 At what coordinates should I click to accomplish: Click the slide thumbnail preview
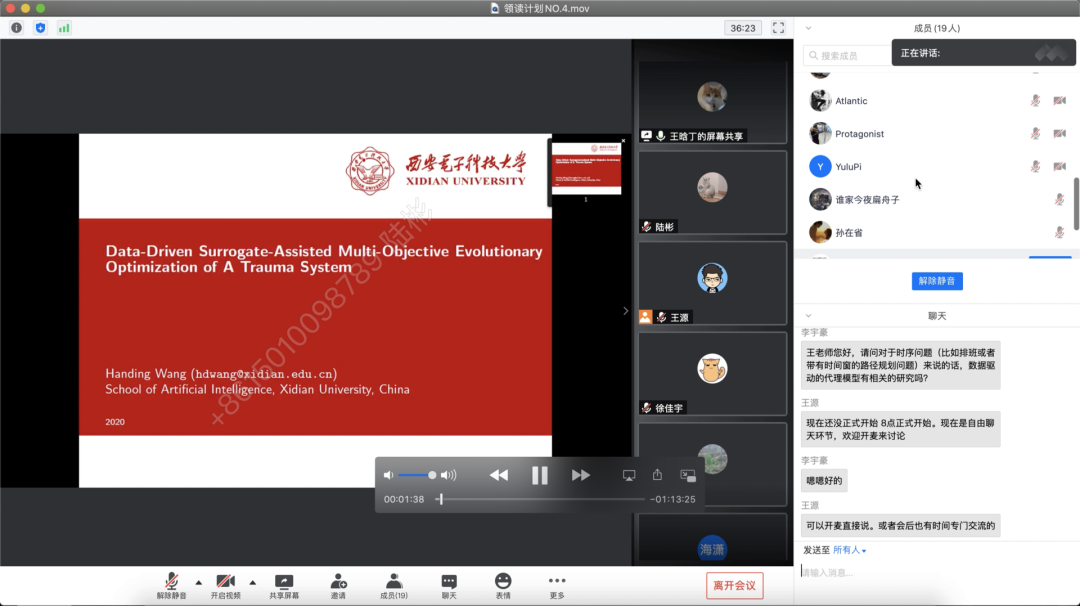[x=586, y=168]
